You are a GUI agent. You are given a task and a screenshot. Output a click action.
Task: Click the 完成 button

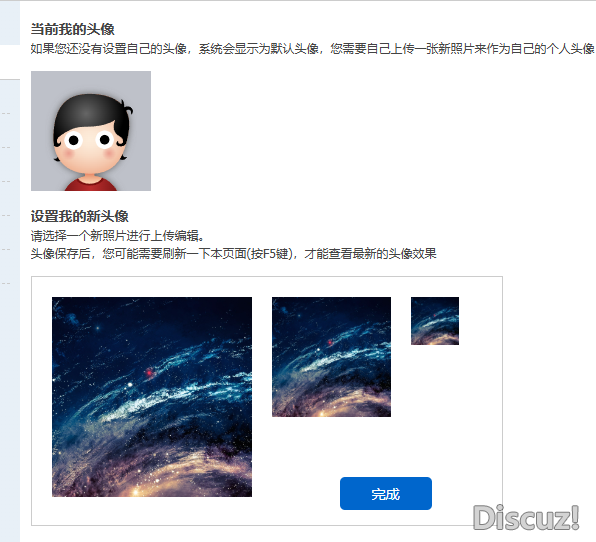(386, 493)
